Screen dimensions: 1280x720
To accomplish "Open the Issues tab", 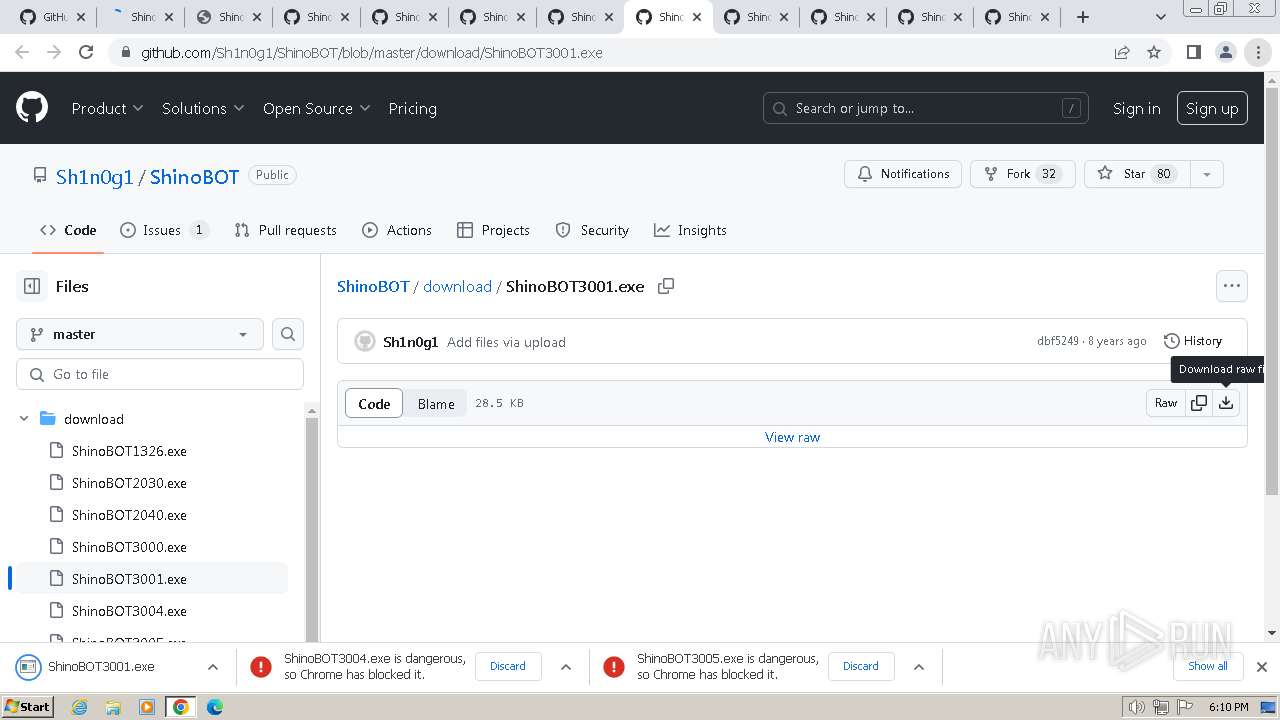I will coord(163,230).
